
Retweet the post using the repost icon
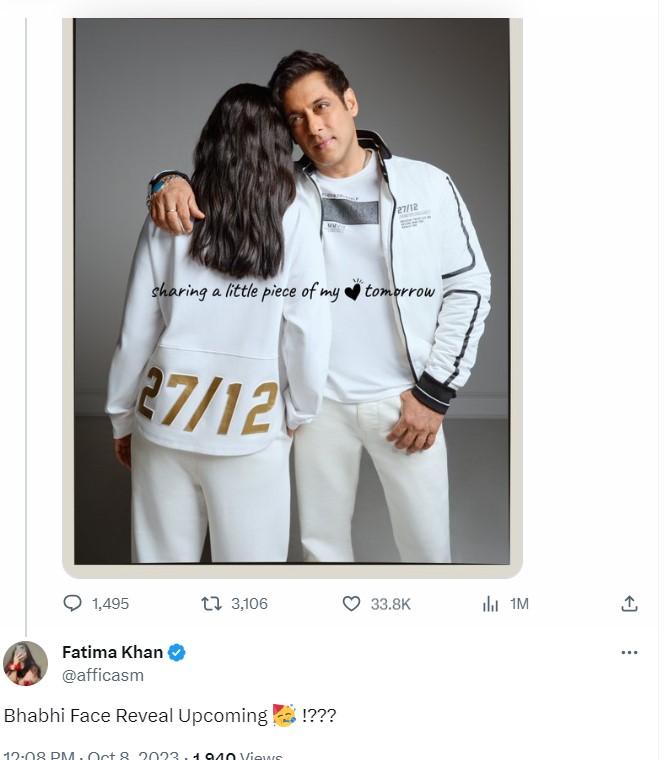pyautogui.click(x=211, y=603)
